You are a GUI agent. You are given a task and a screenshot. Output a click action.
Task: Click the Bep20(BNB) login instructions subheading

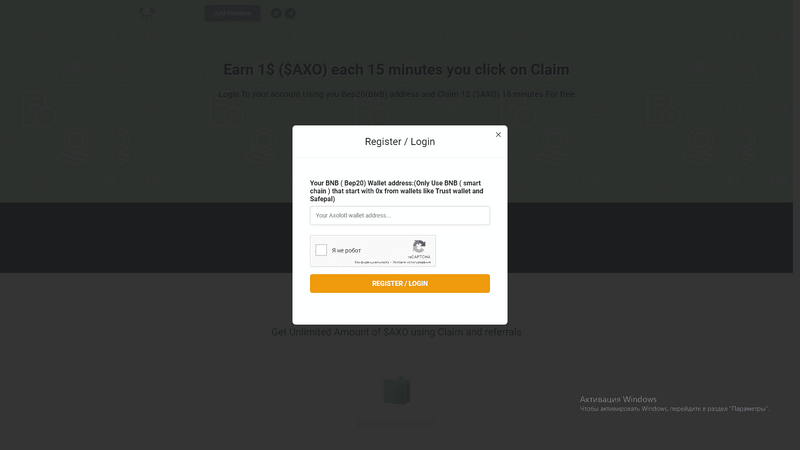(x=396, y=94)
